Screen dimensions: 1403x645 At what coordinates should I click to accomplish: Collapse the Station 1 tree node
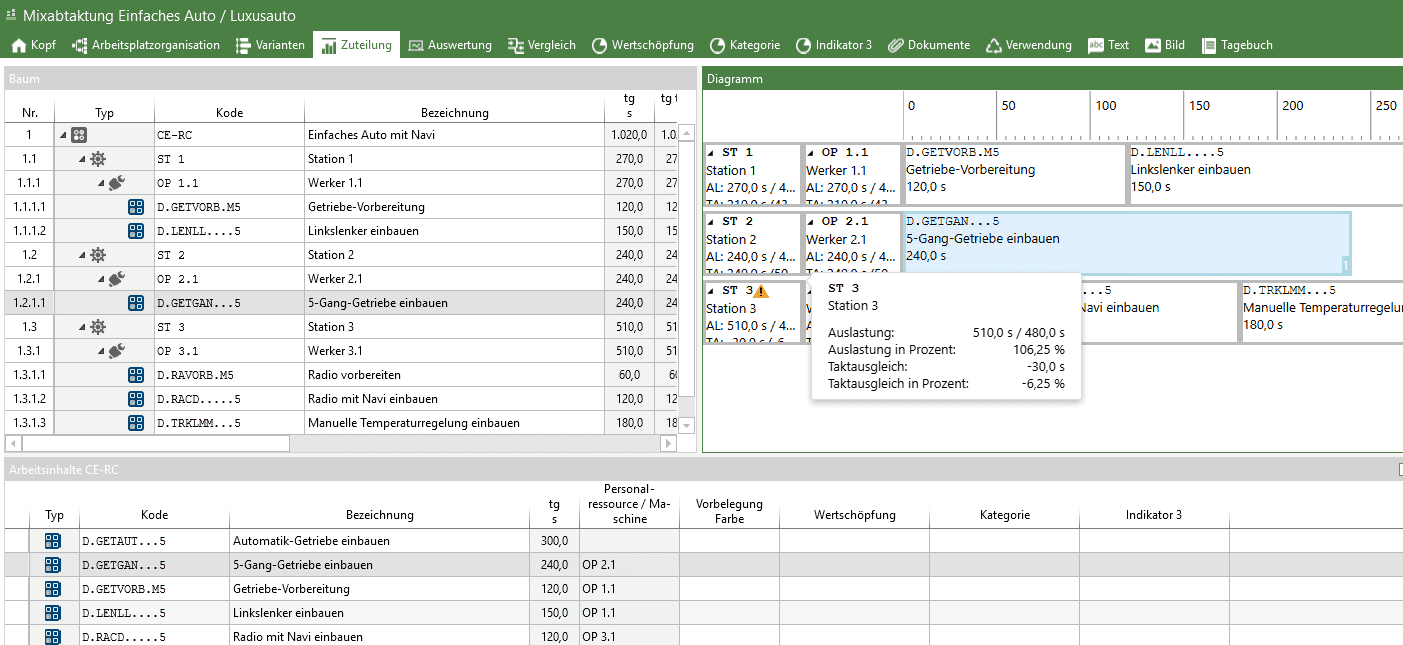(81, 160)
